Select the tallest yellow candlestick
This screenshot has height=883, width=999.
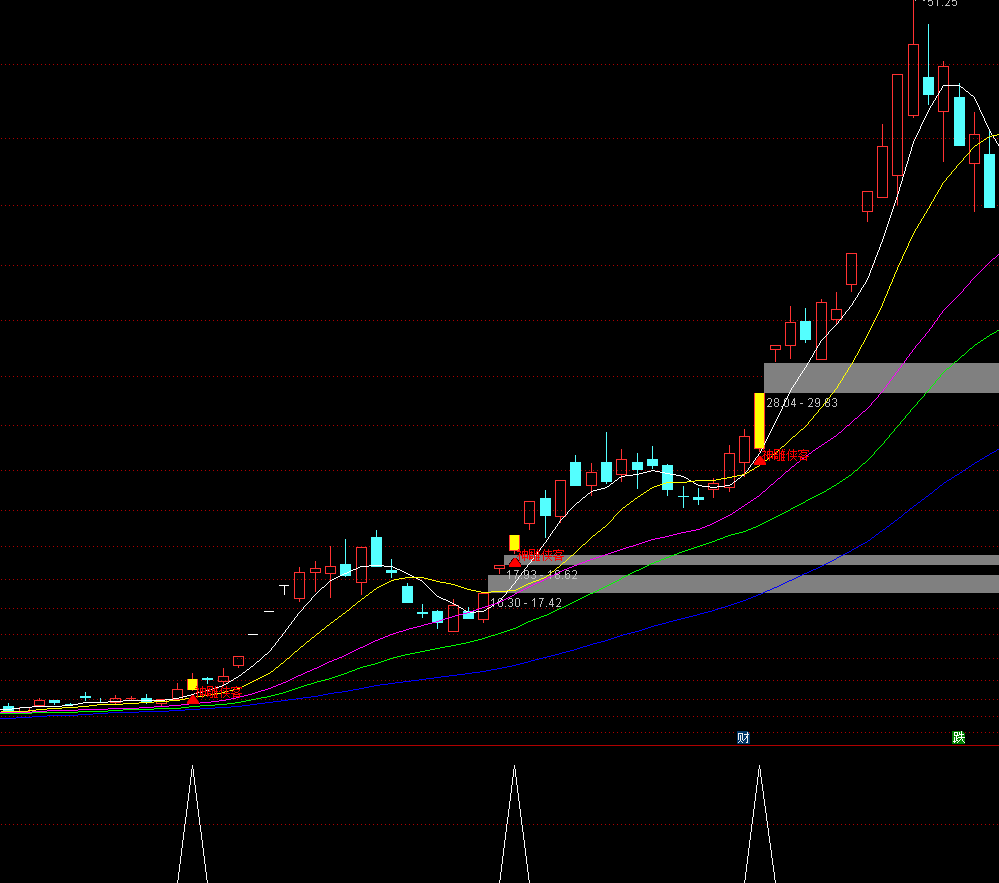click(x=759, y=421)
